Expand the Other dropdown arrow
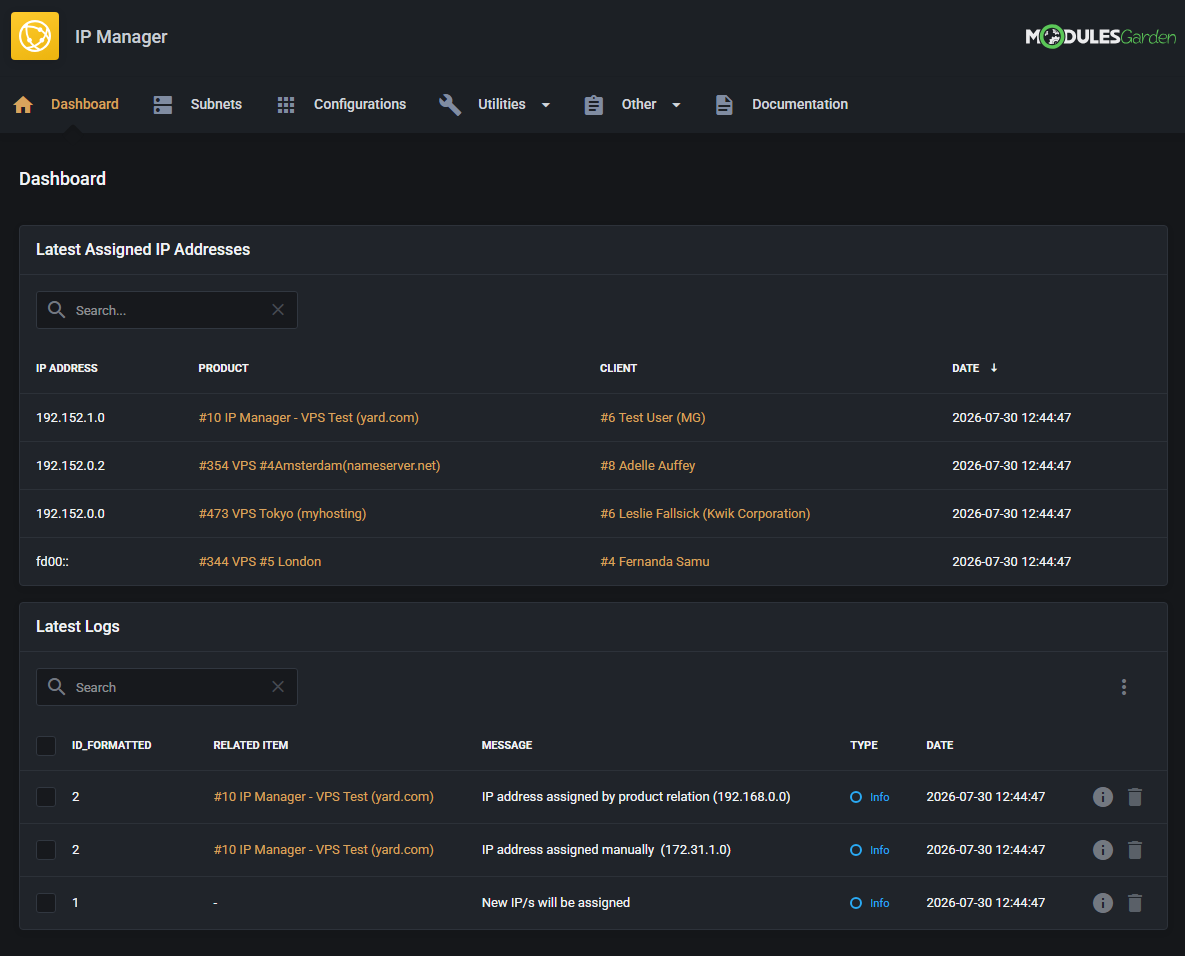Screen dimensions: 1185x956 [676, 105]
